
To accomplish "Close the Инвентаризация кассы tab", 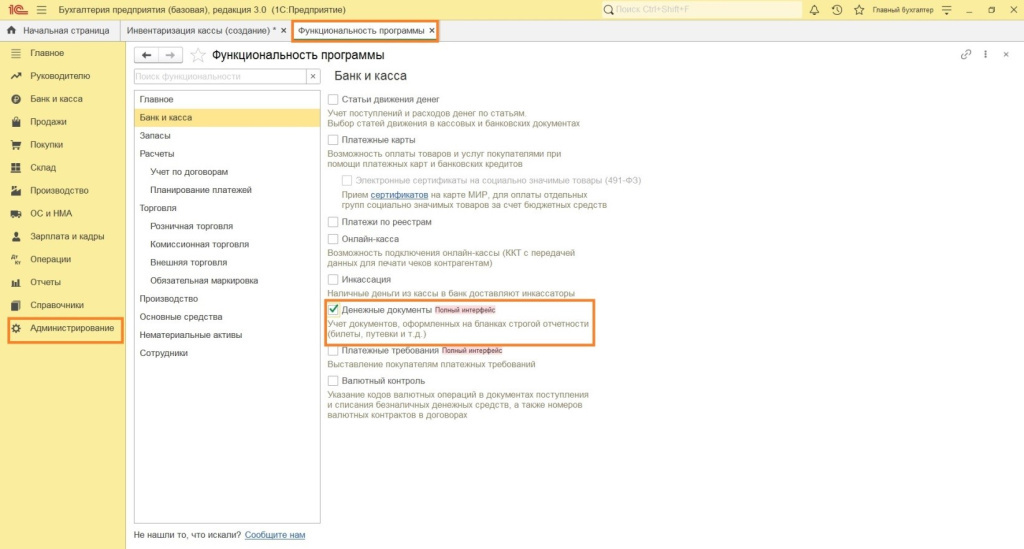I will 283,31.
